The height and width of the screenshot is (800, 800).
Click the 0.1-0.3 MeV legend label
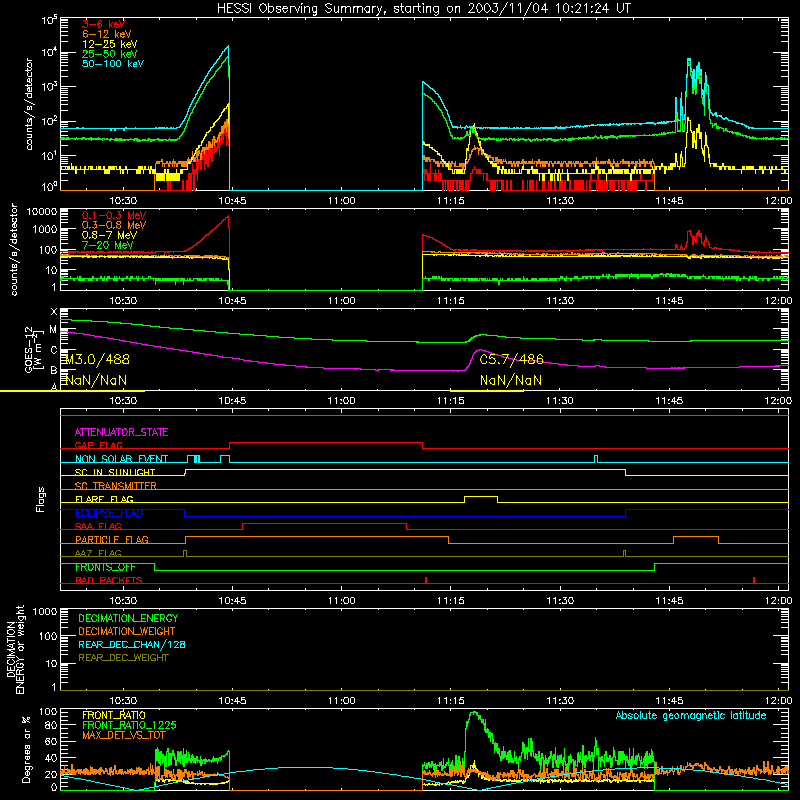pos(114,215)
